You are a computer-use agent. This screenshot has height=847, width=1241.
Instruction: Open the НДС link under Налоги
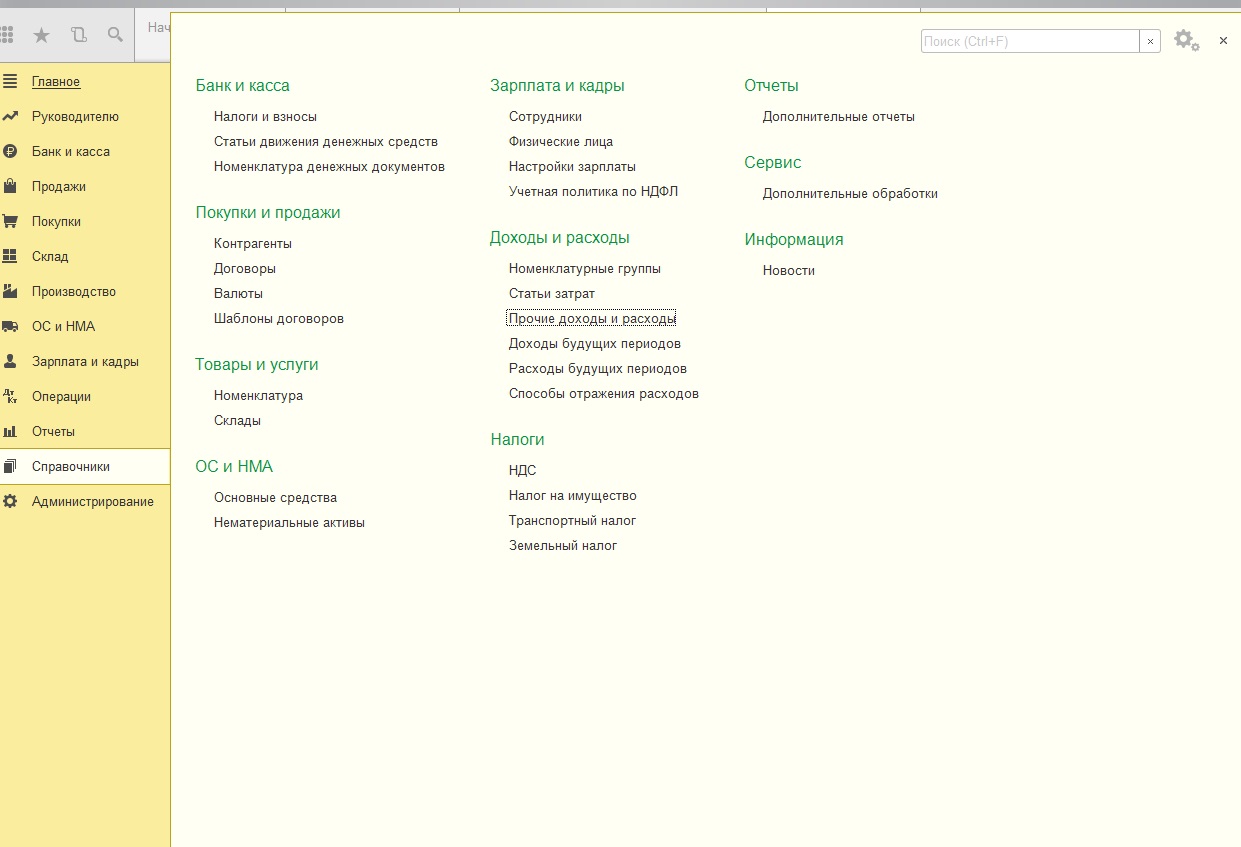point(523,471)
